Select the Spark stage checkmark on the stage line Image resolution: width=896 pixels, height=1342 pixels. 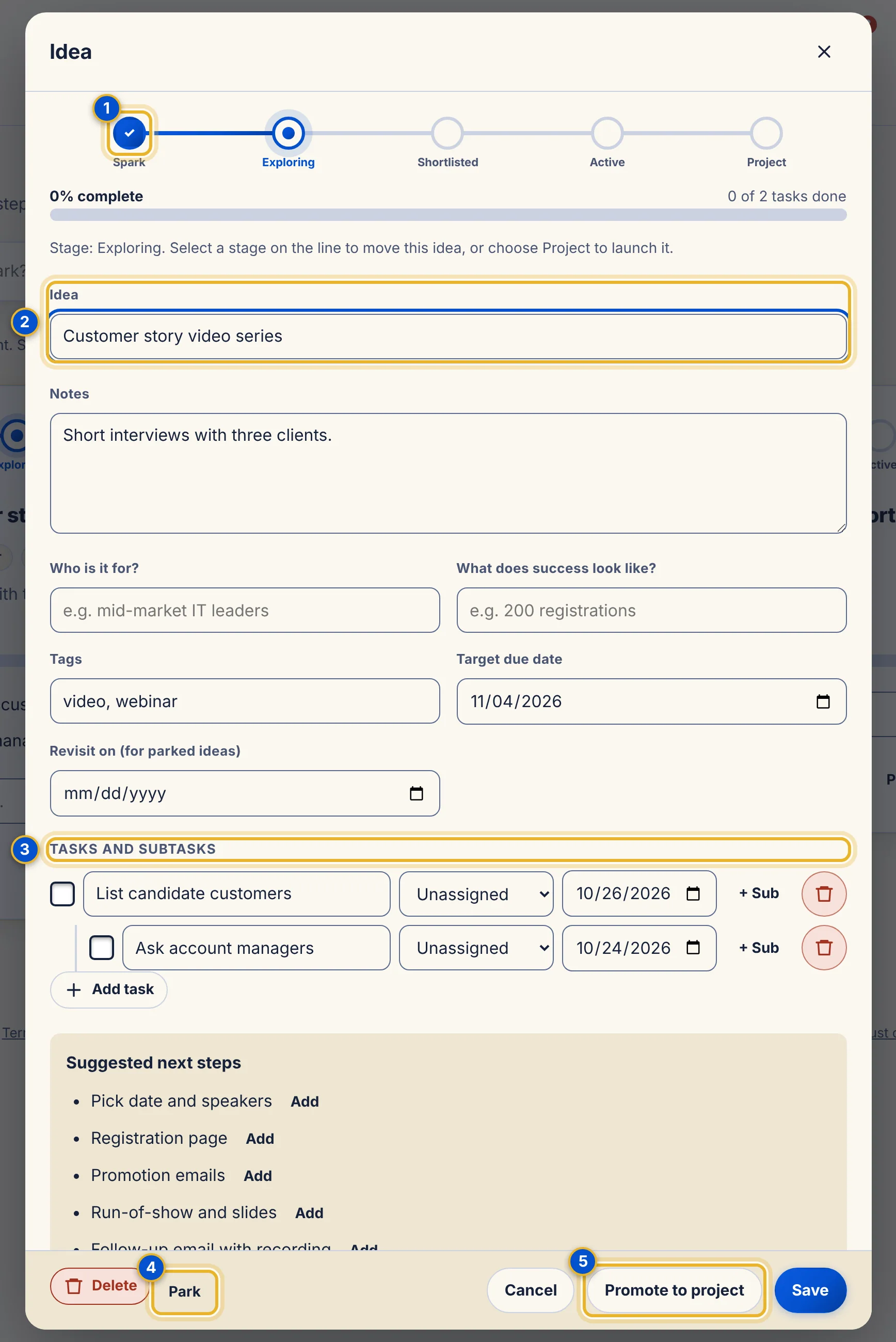click(129, 133)
